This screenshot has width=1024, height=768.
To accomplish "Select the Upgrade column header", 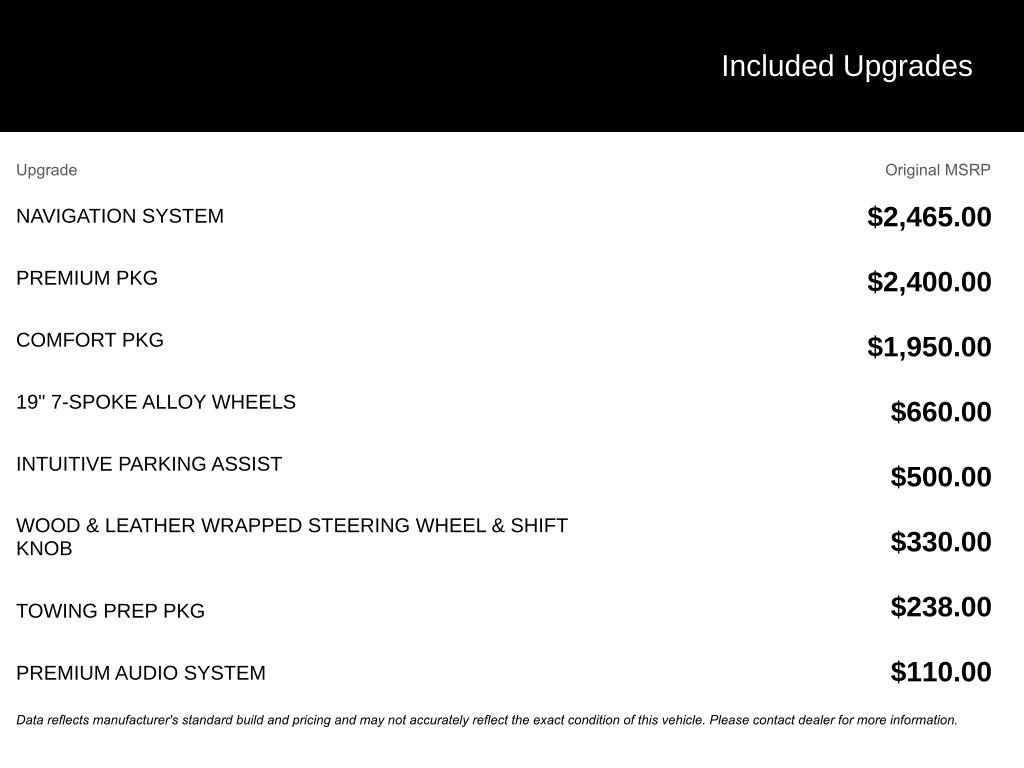I will tap(46, 170).
